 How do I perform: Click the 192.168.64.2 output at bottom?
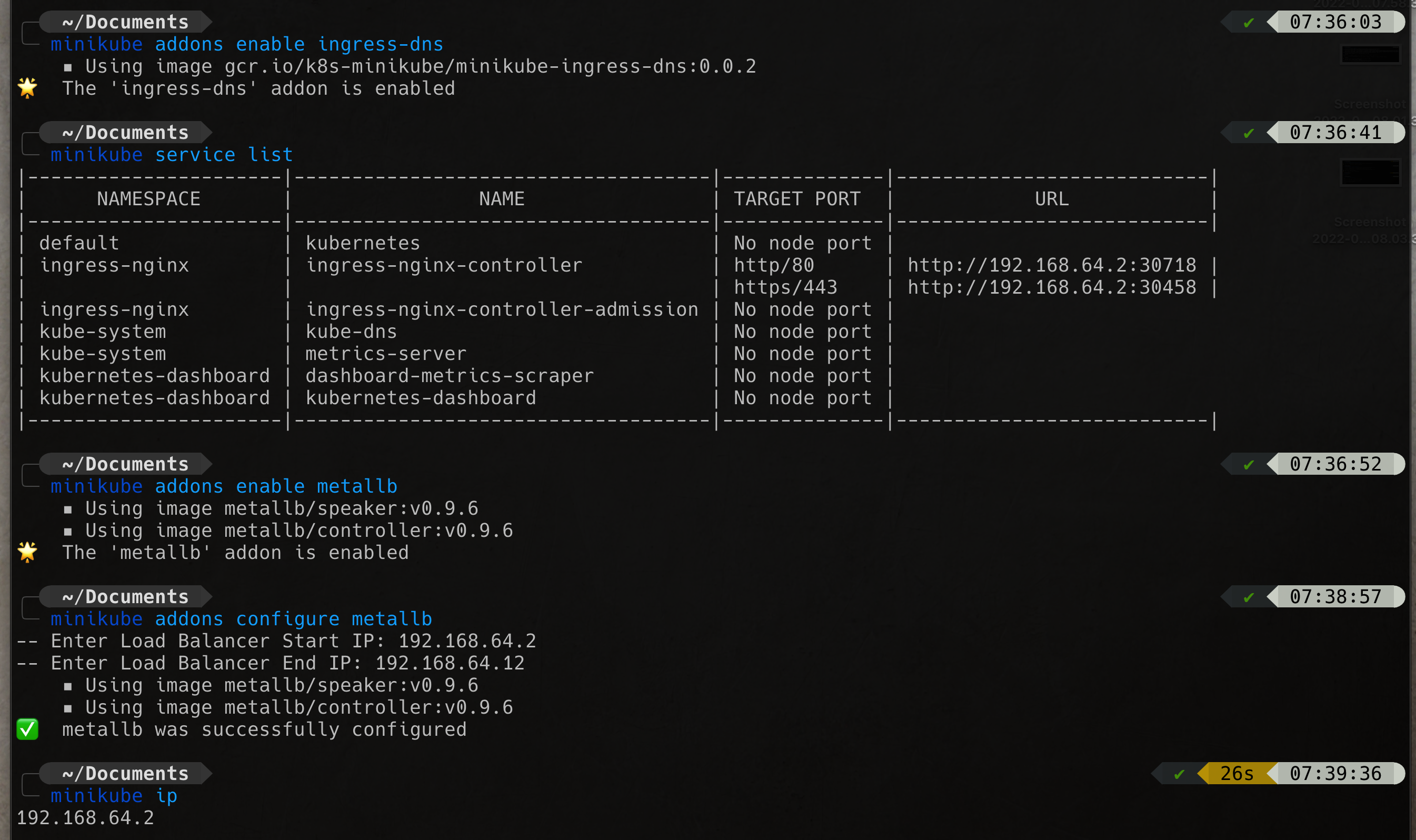[x=85, y=818]
